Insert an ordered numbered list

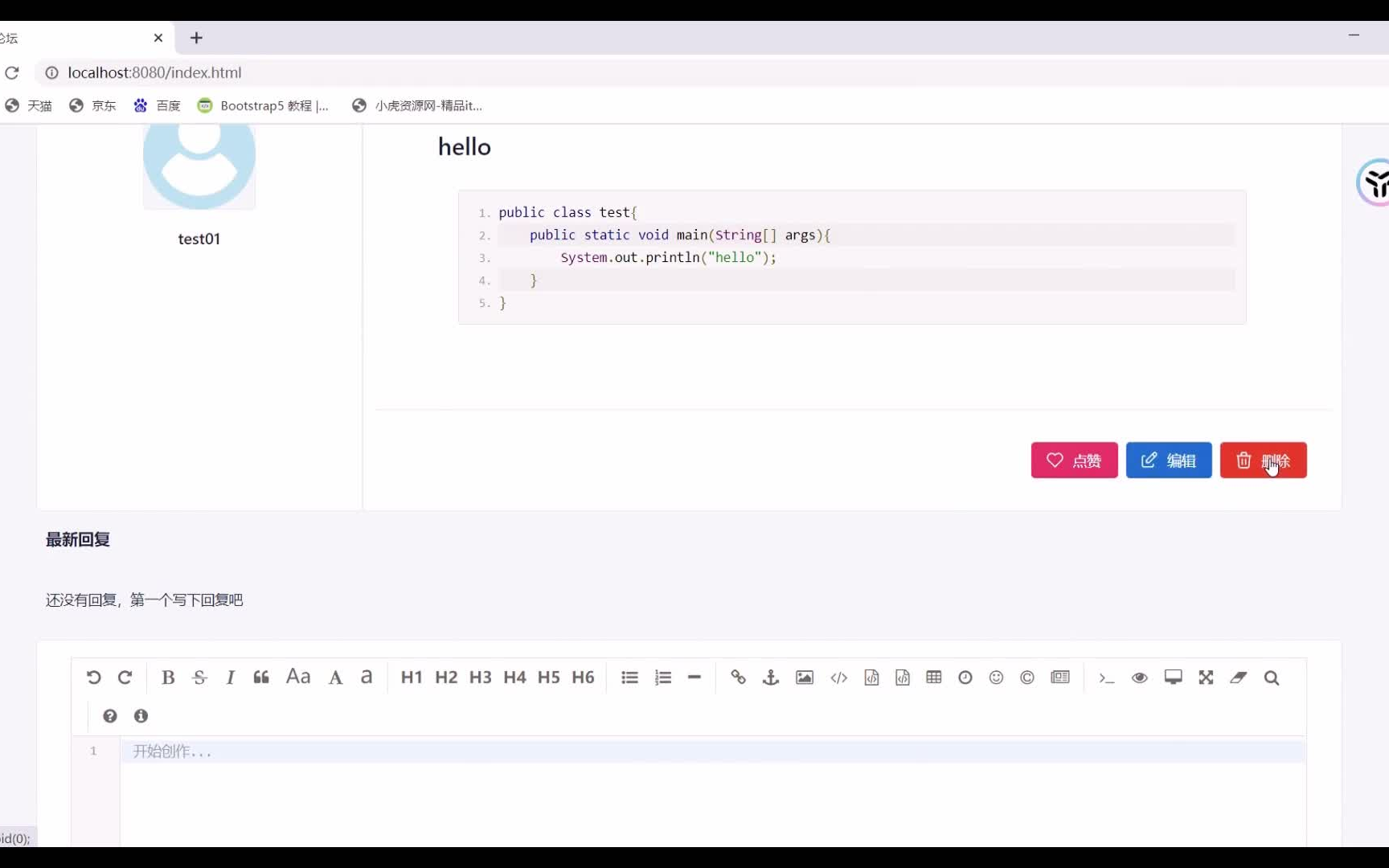coord(663,678)
